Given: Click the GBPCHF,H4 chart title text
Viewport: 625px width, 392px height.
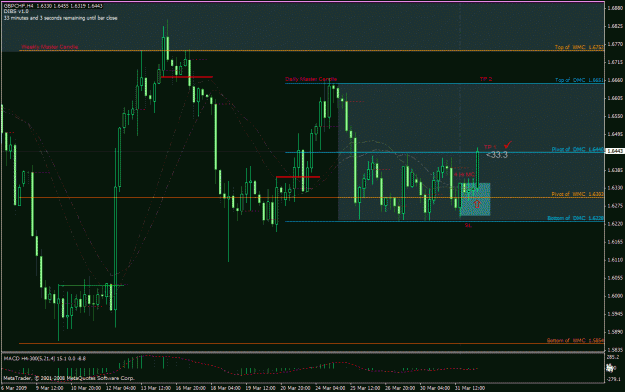Looking at the screenshot, I should 53,6.
